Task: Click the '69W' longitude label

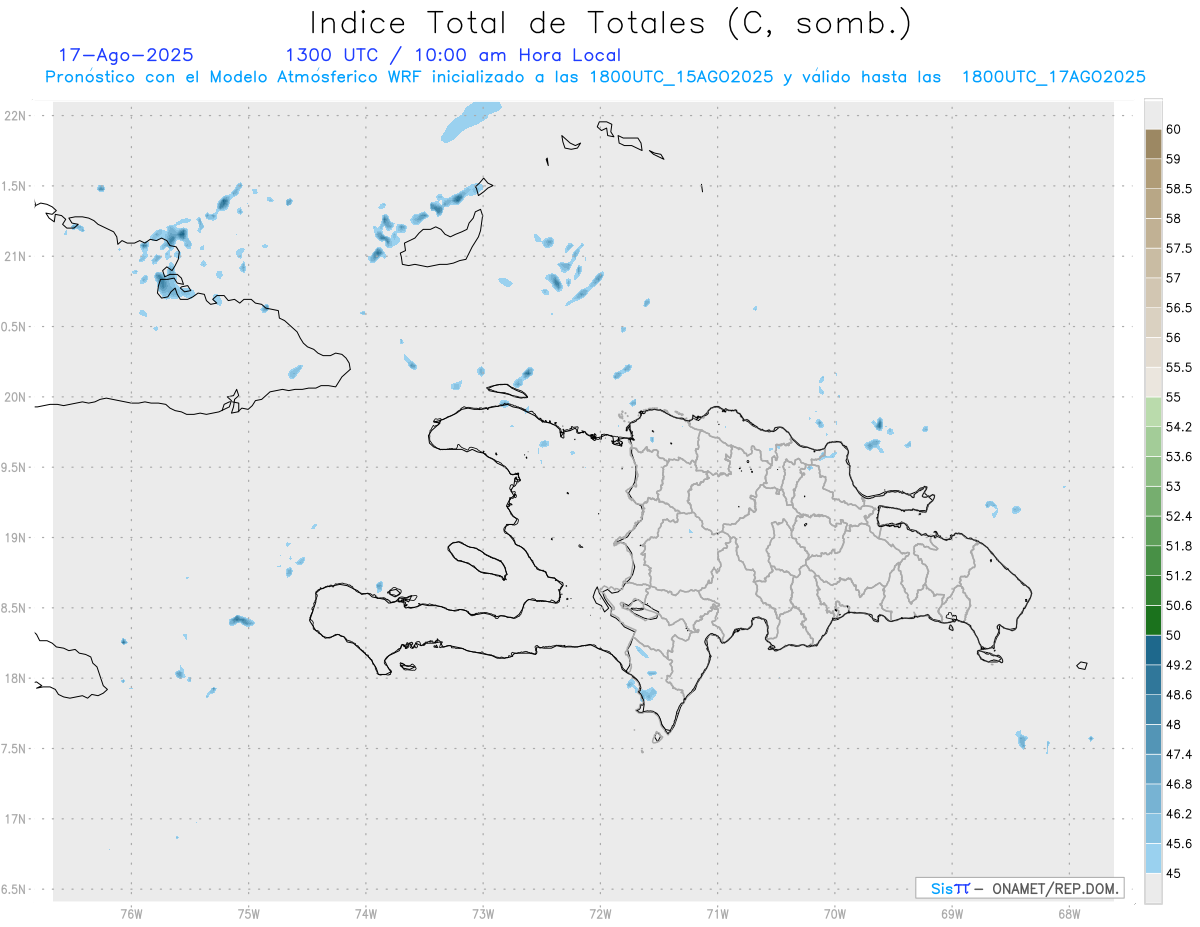Action: pos(952,914)
